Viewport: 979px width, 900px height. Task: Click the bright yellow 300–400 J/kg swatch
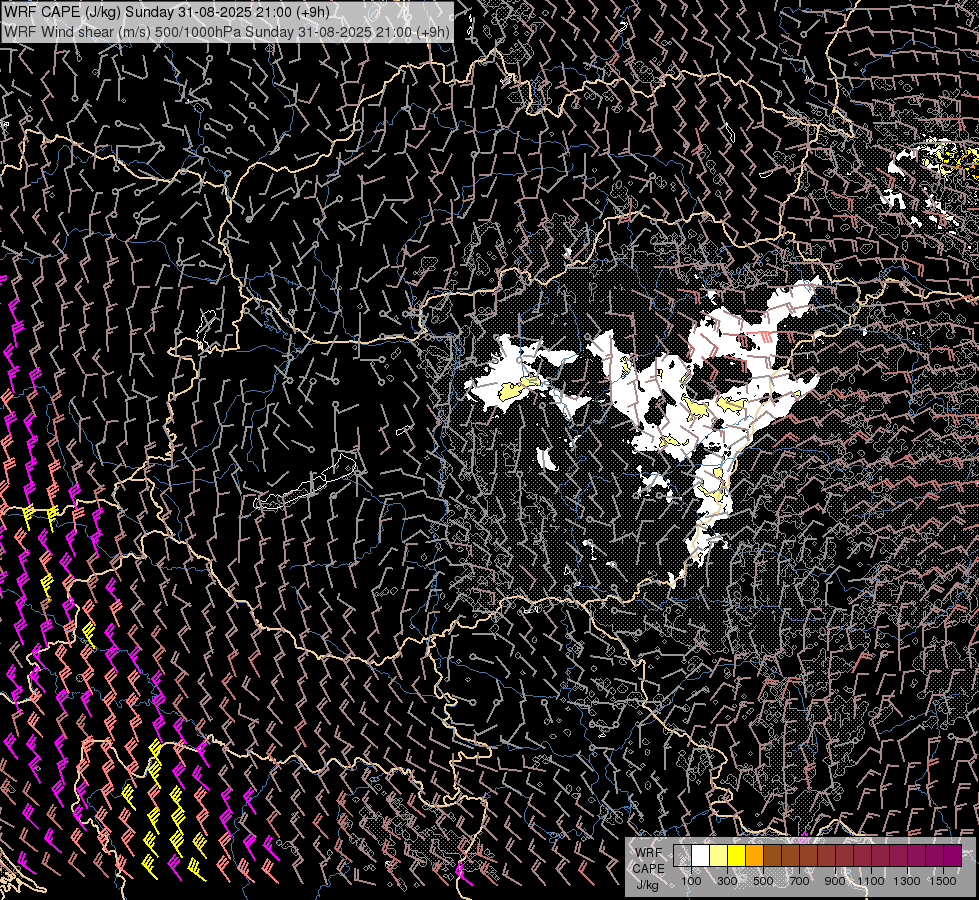737,855
